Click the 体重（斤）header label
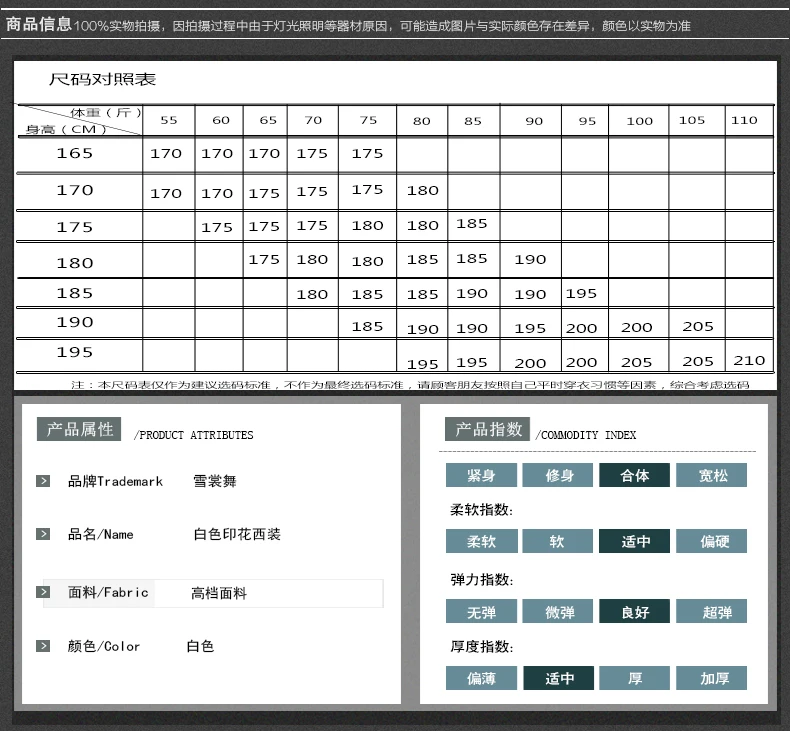Viewport: 790px width, 731px height. (x=106, y=112)
